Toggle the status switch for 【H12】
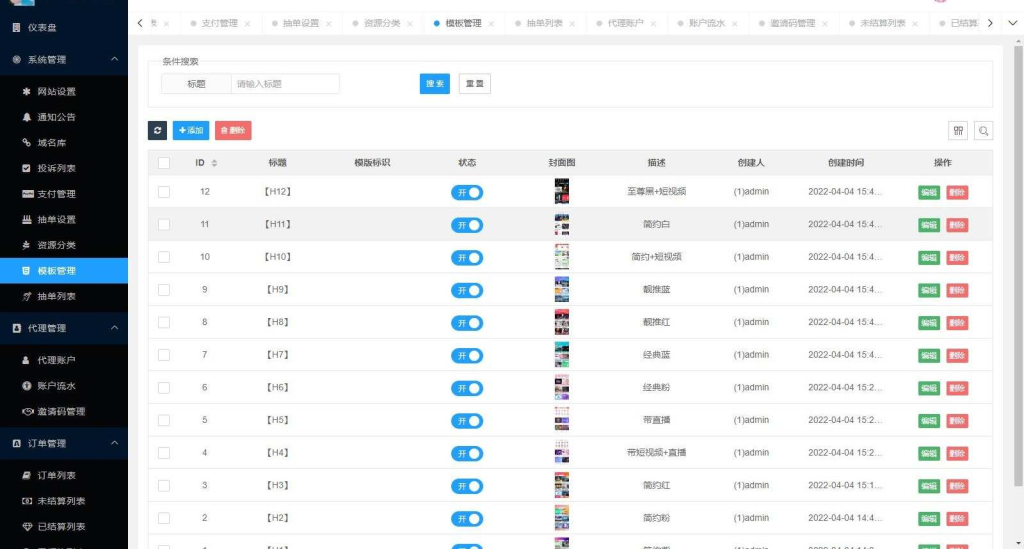Viewport: 1024px width, 549px height. click(467, 193)
